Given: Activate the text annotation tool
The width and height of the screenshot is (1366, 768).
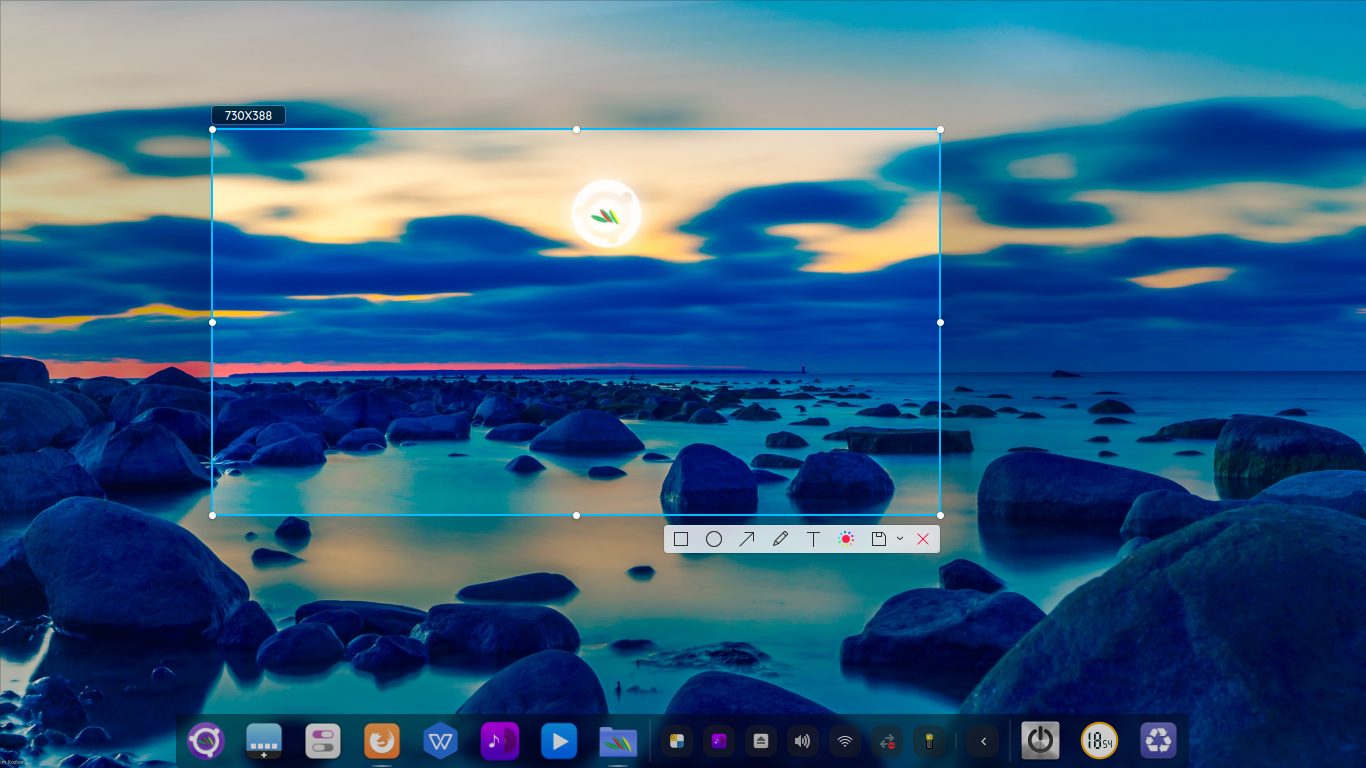Looking at the screenshot, I should click(813, 539).
